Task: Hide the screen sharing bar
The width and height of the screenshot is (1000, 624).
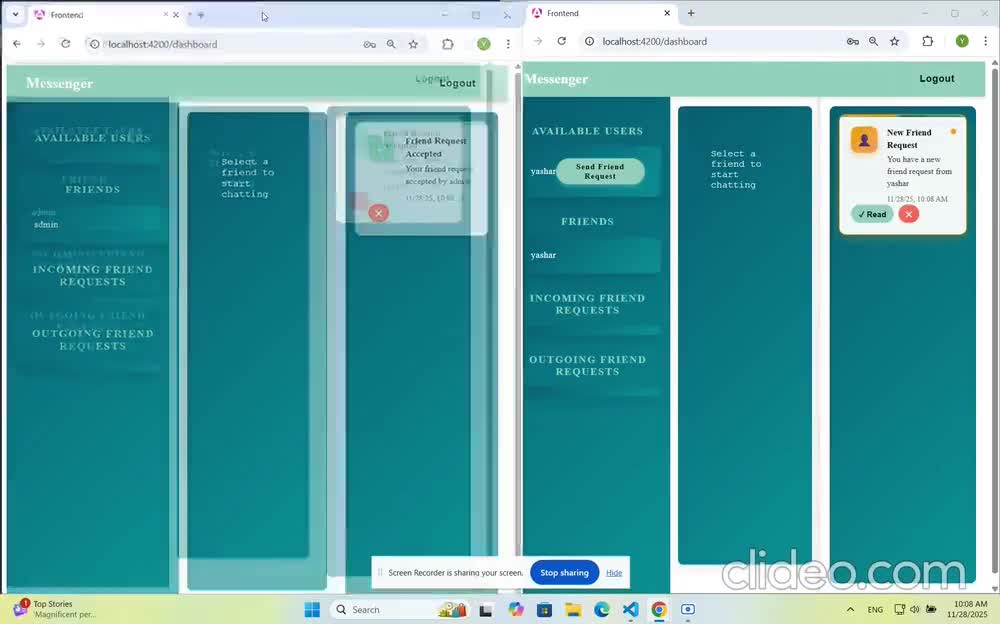Action: coord(614,573)
